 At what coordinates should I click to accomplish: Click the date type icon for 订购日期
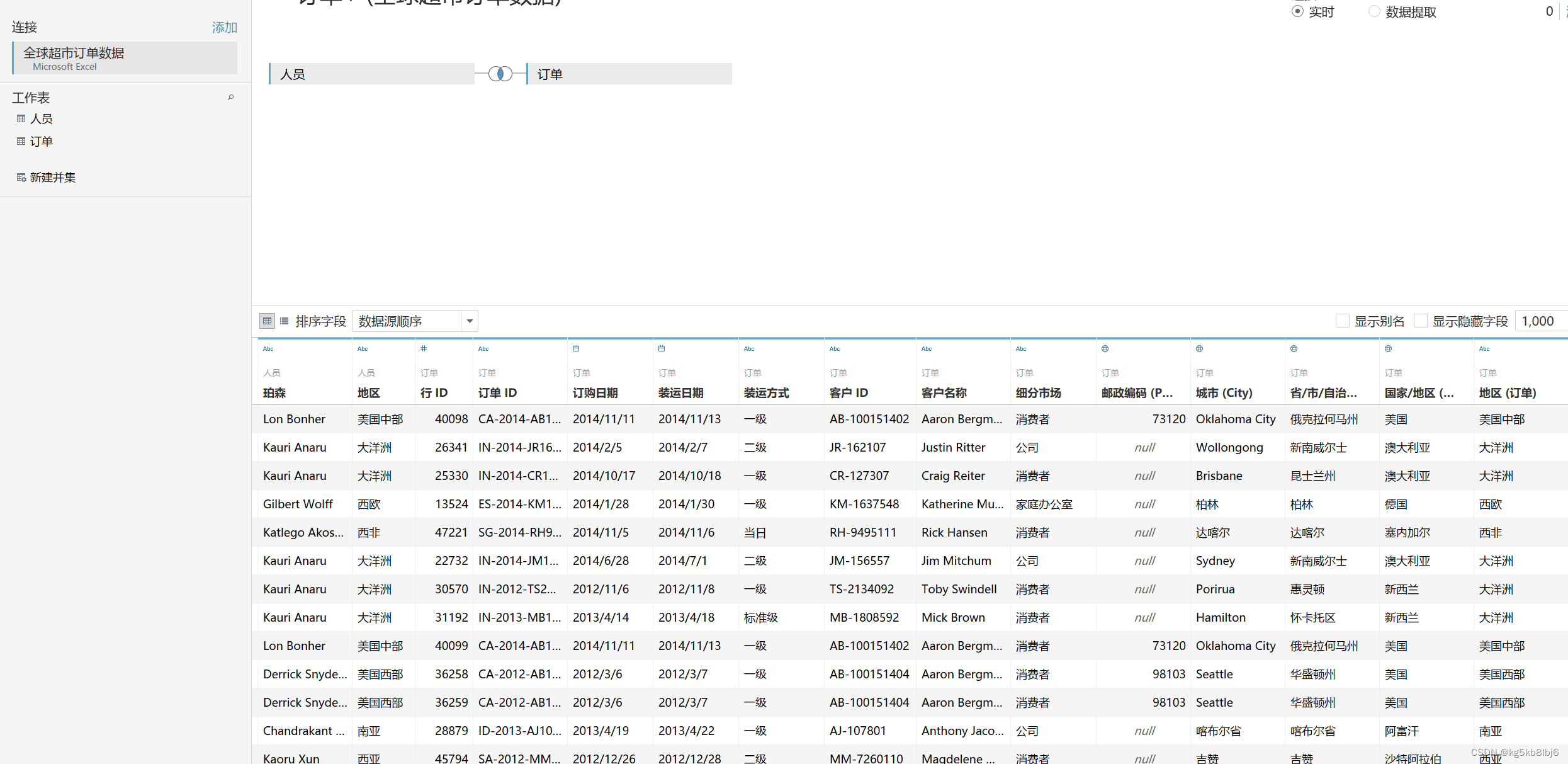576,348
